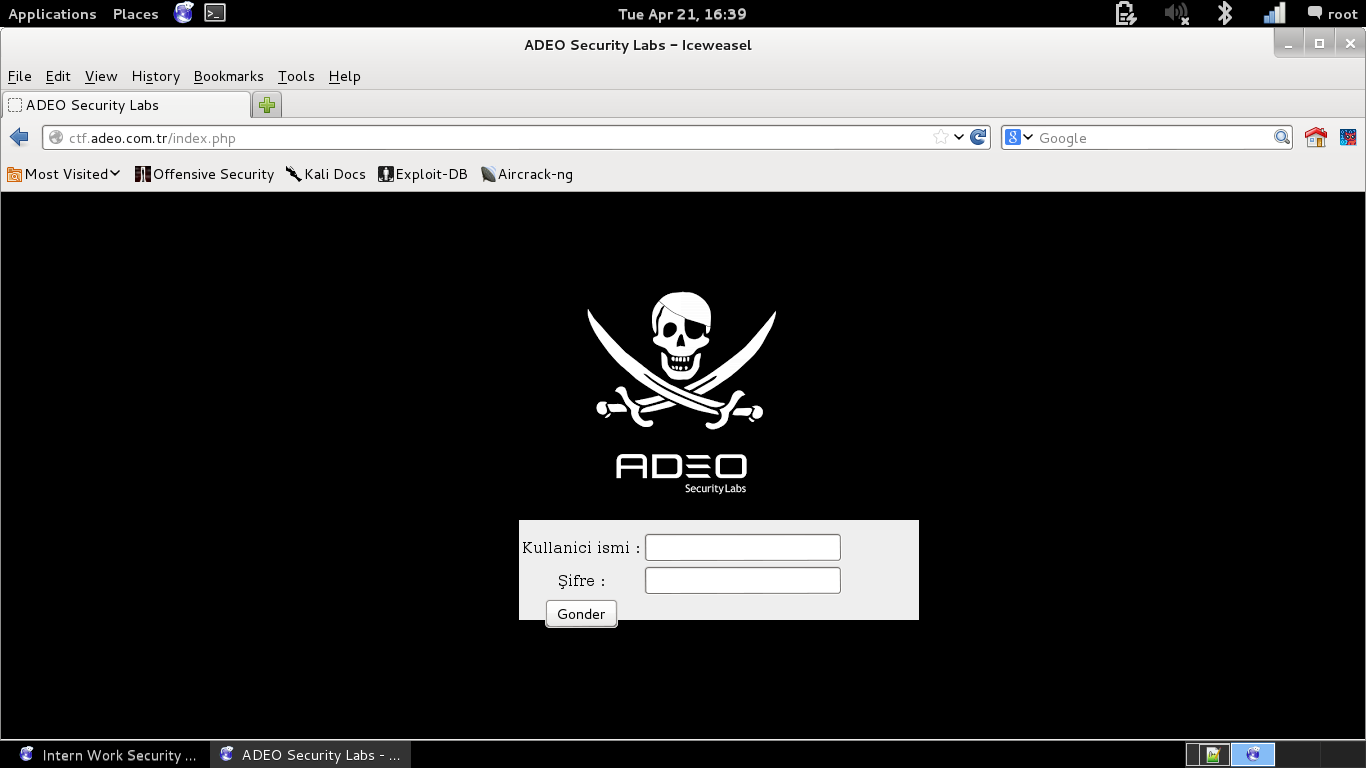The height and width of the screenshot is (768, 1366).
Task: Open the Google search engine selector
Action: pyautogui.click(x=1019, y=137)
